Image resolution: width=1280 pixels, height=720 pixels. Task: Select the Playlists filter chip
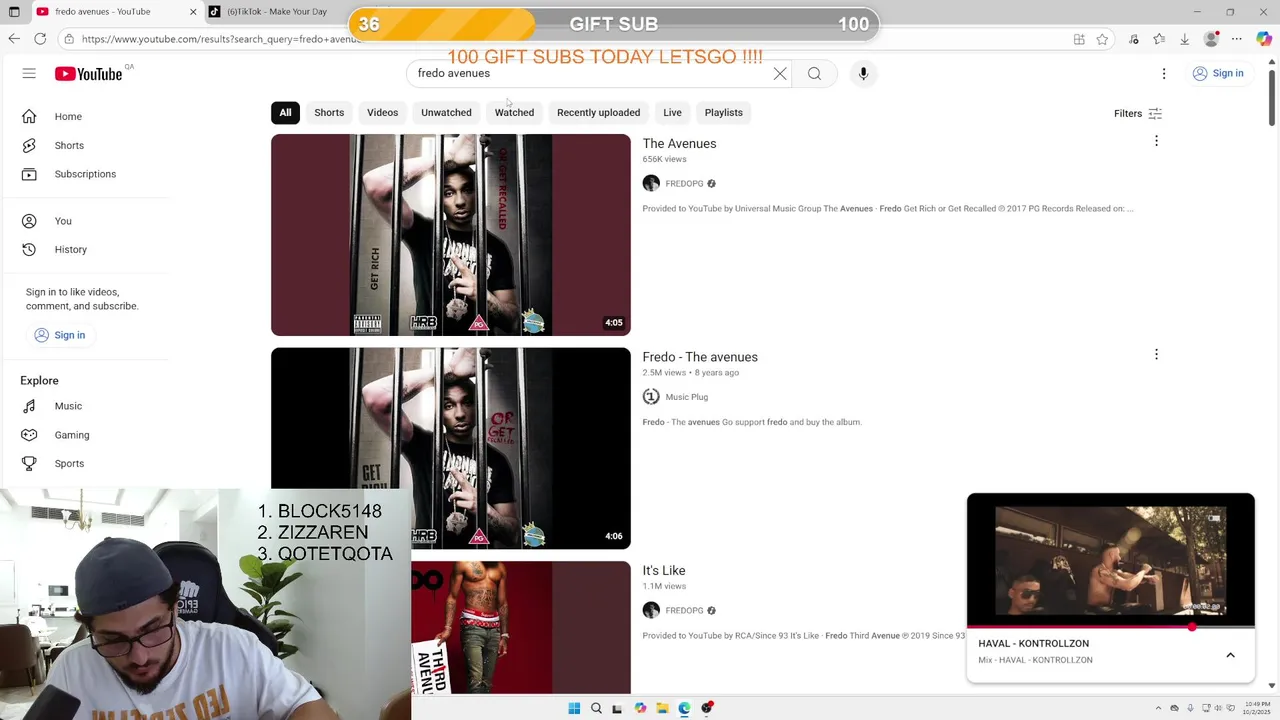click(x=723, y=113)
